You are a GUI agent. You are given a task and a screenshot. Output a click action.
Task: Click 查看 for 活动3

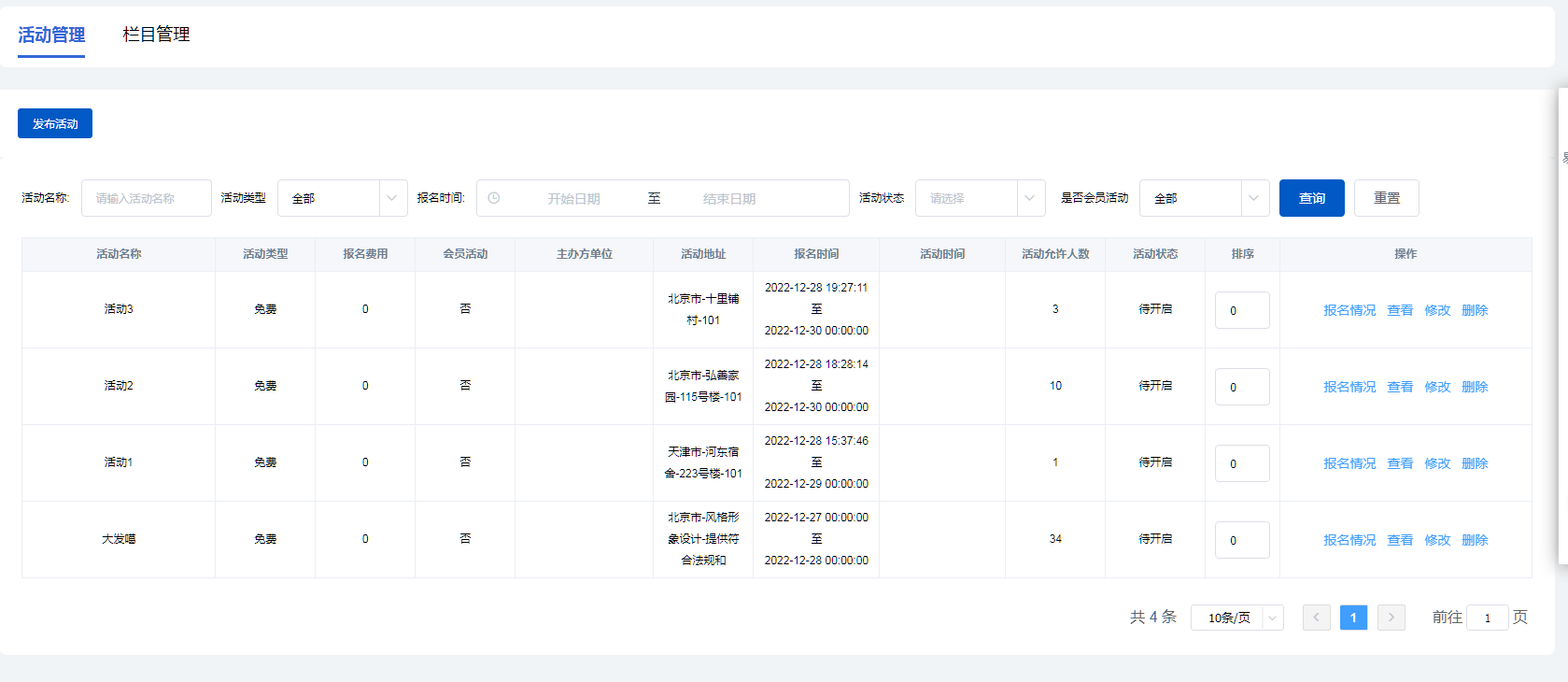pos(1400,310)
